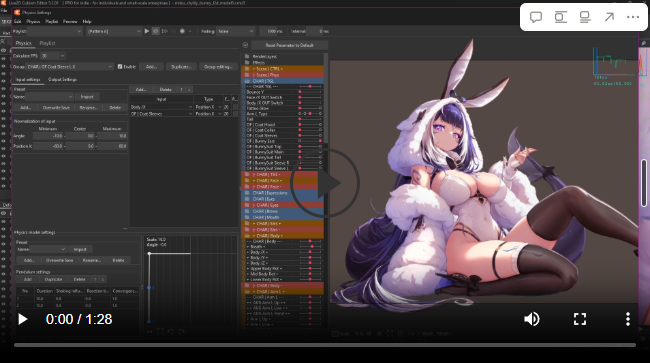Image resolution: width=650 pixels, height=363 pixels.
Task: Click the collapse circle icon beside Reset Parameter
Action: click(245, 45)
